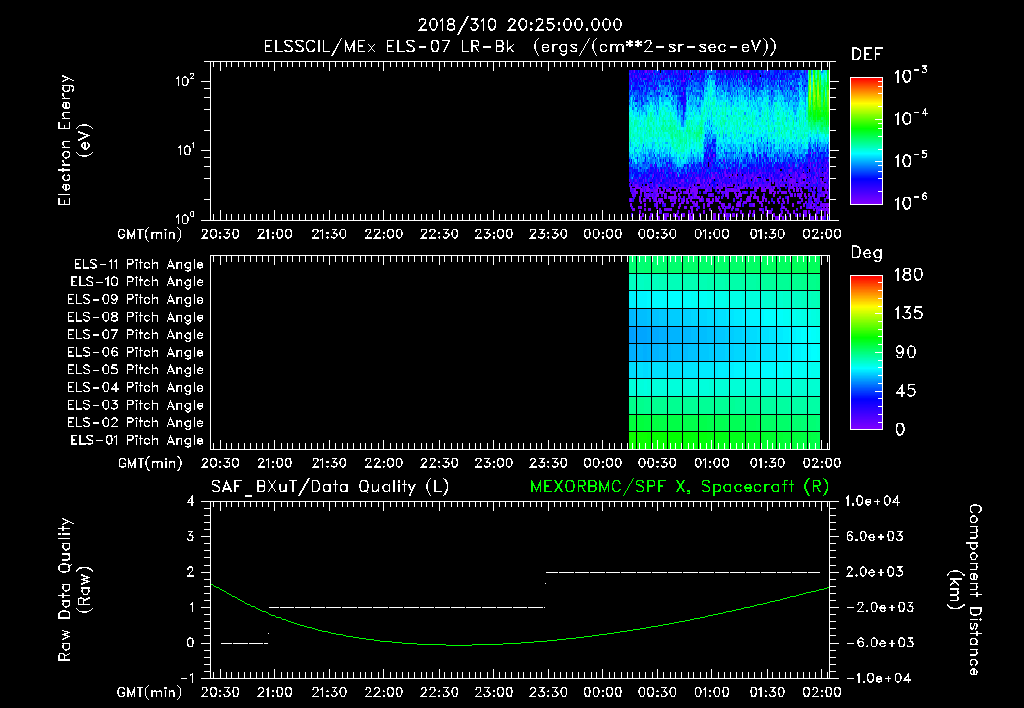
Task: Click the ELS-11 Pitch Angle row label
Action: 138,265
